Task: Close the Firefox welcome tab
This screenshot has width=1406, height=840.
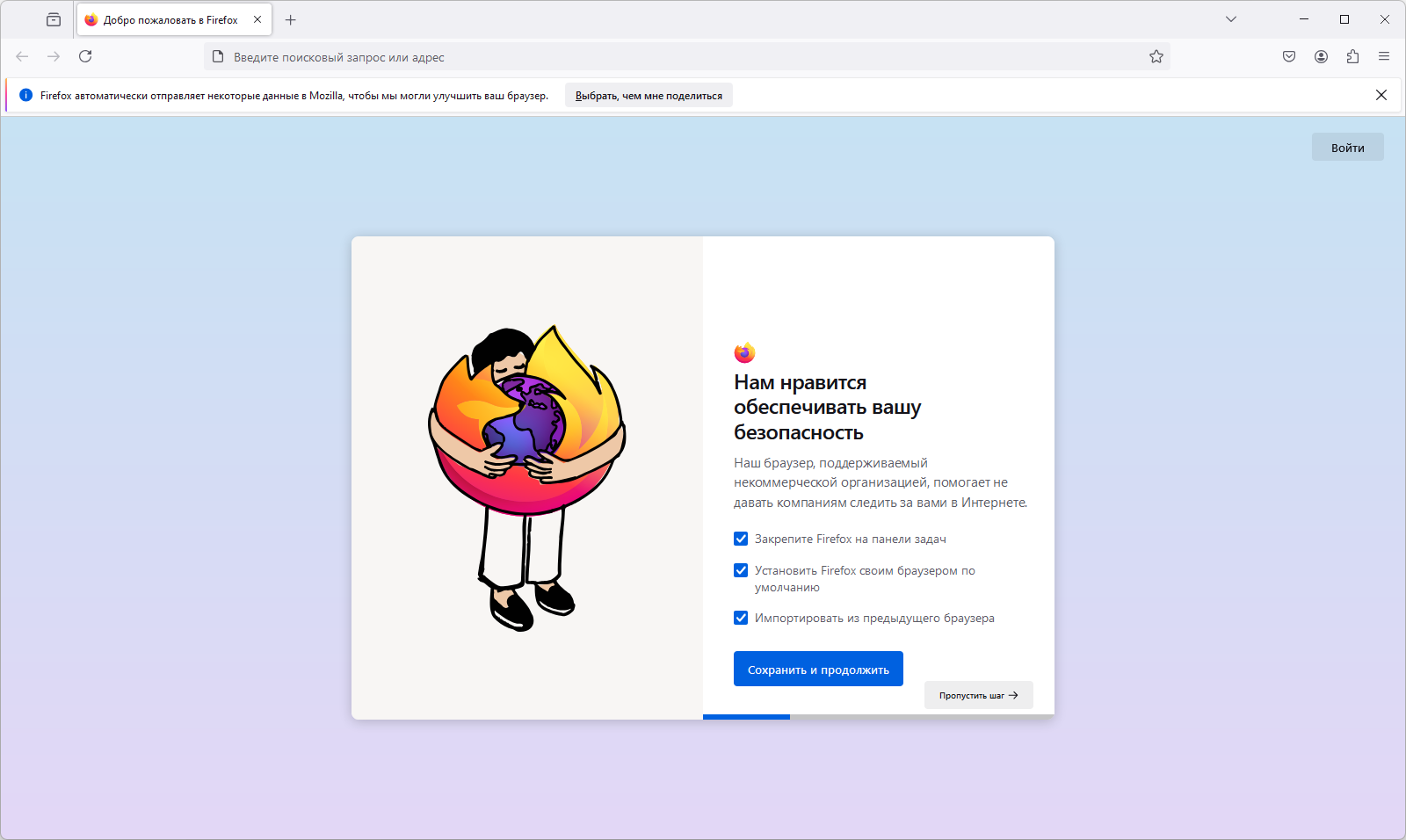Action: tap(257, 19)
